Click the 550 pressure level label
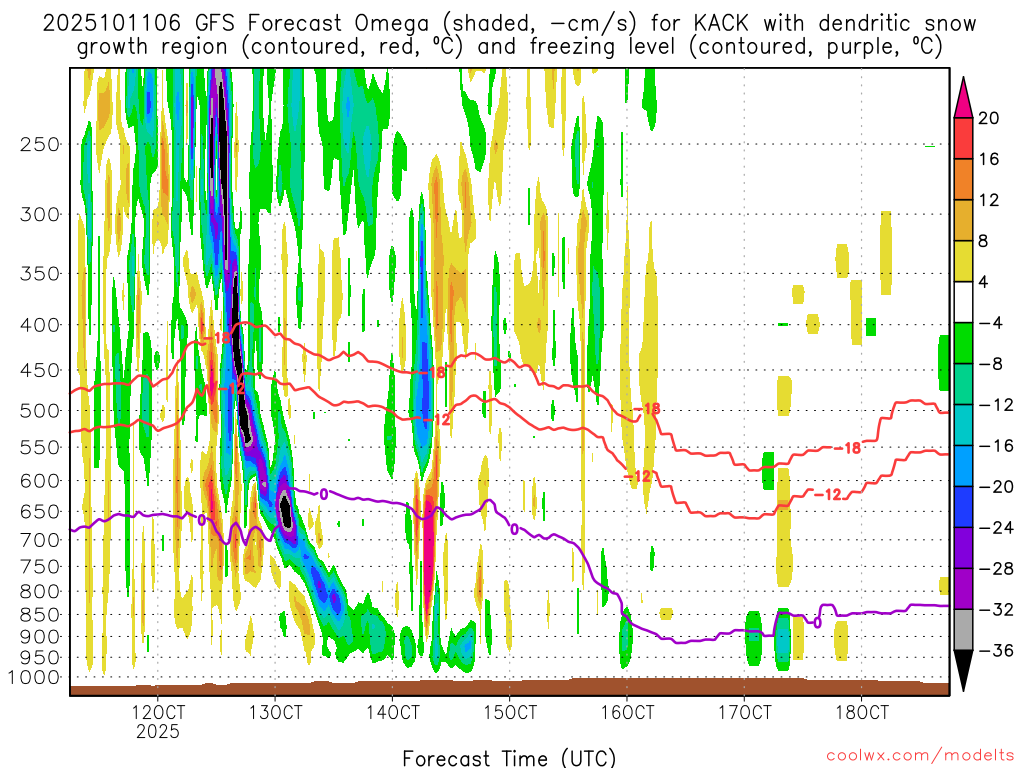This screenshot has width=1024, height=768. (40, 447)
